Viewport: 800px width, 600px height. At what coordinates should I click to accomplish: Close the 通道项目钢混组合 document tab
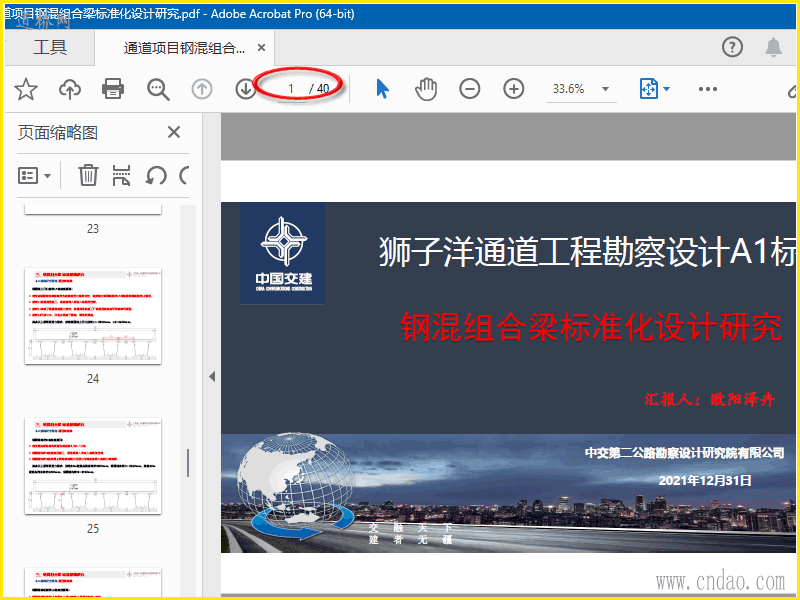click(x=261, y=47)
